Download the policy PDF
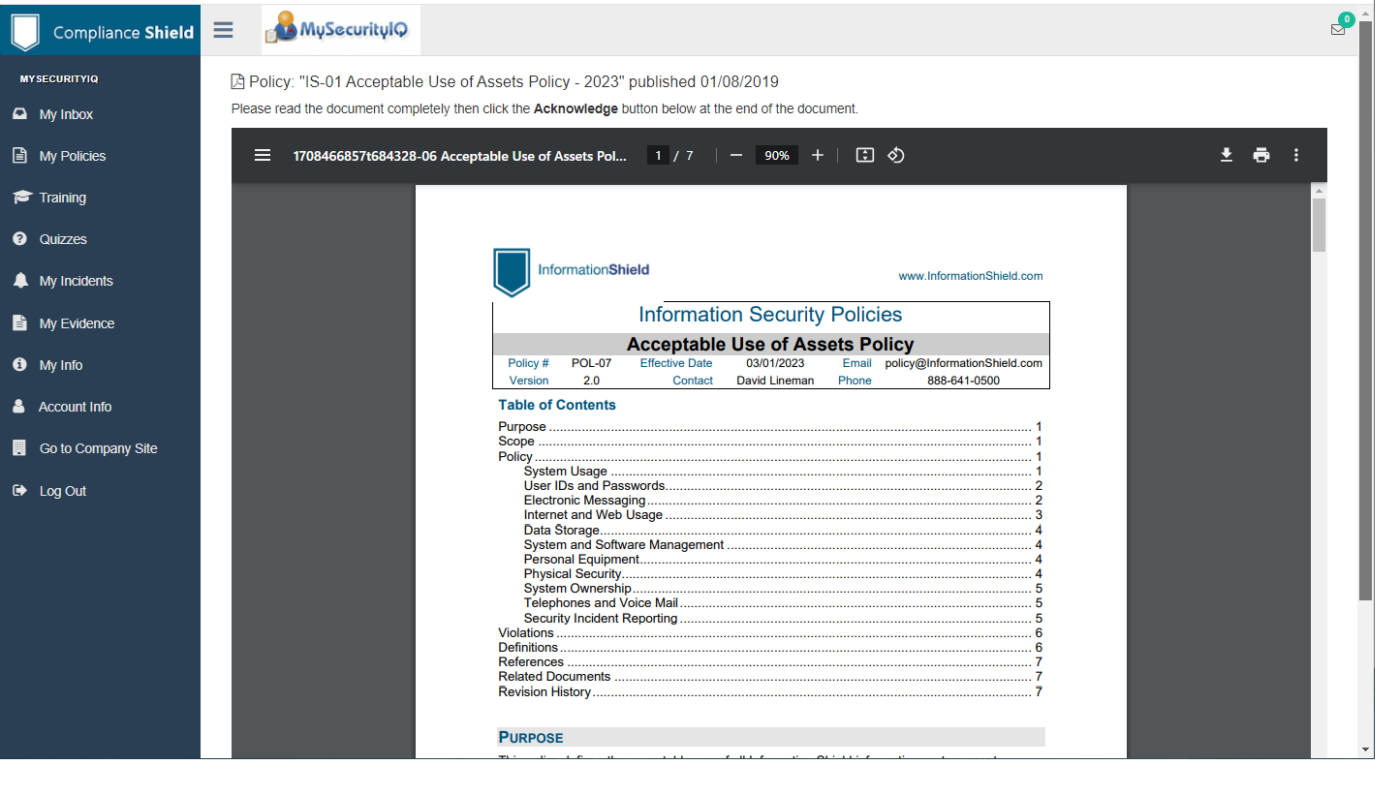The width and height of the screenshot is (1400, 795). 1226,155
